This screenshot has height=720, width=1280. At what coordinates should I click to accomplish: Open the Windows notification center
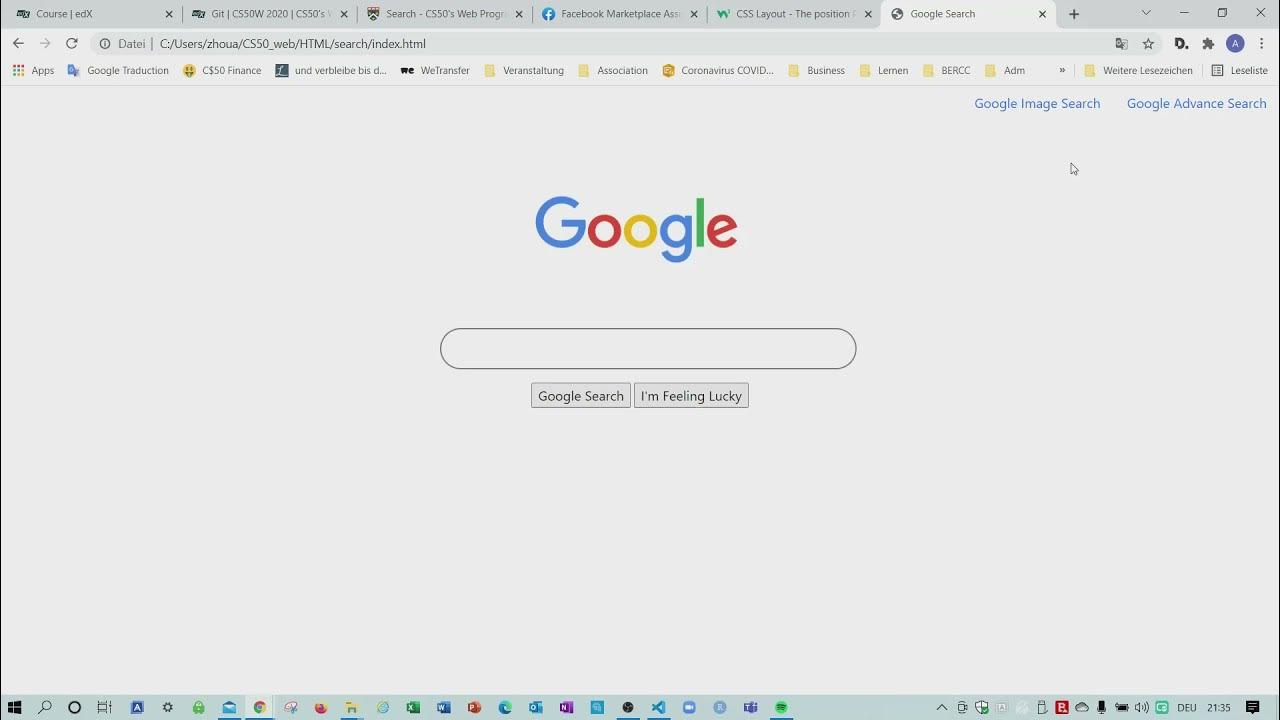click(1253, 707)
